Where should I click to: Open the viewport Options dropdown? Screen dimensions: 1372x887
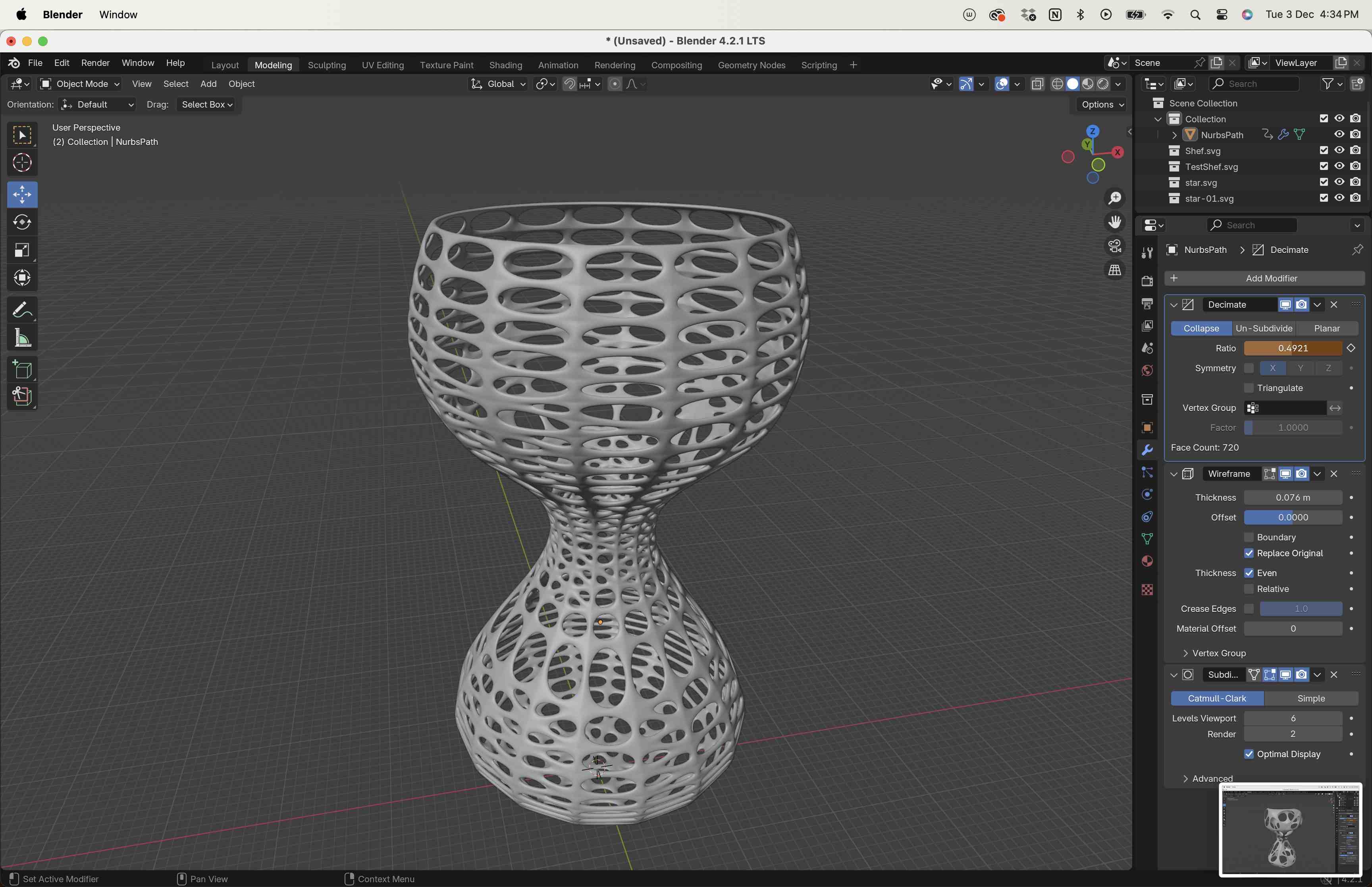(1102, 105)
